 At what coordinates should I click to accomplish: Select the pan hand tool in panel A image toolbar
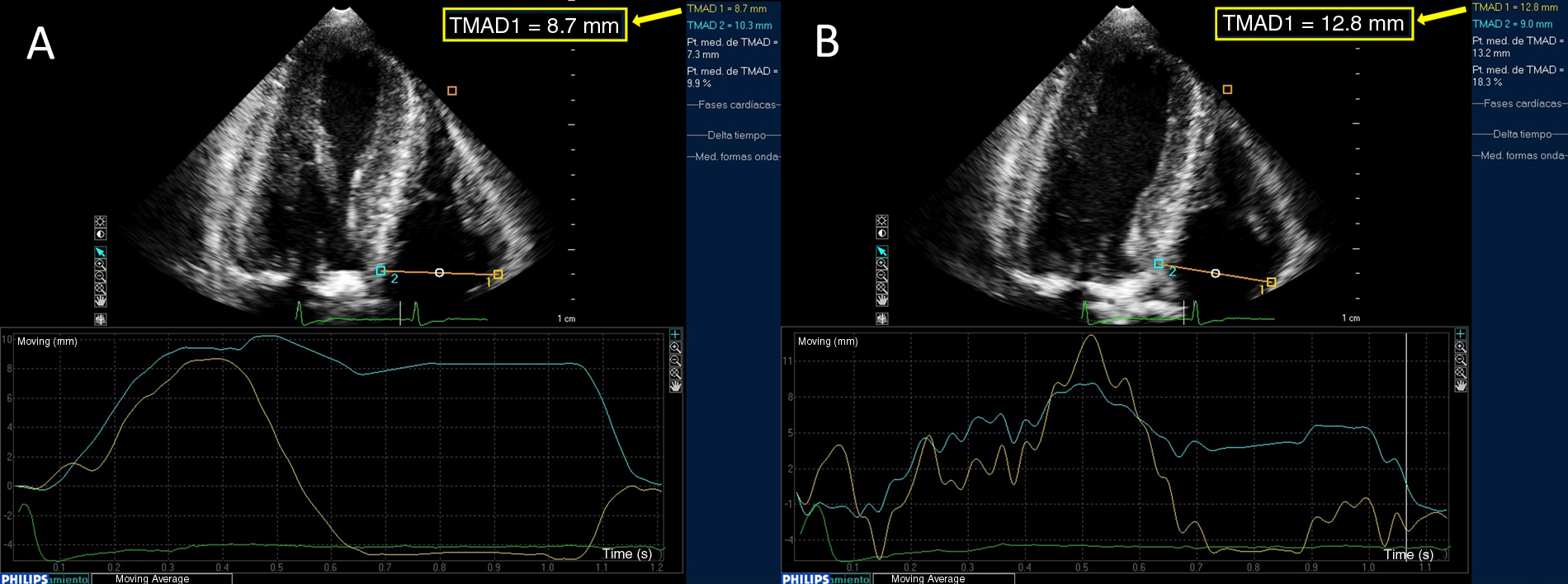click(100, 300)
